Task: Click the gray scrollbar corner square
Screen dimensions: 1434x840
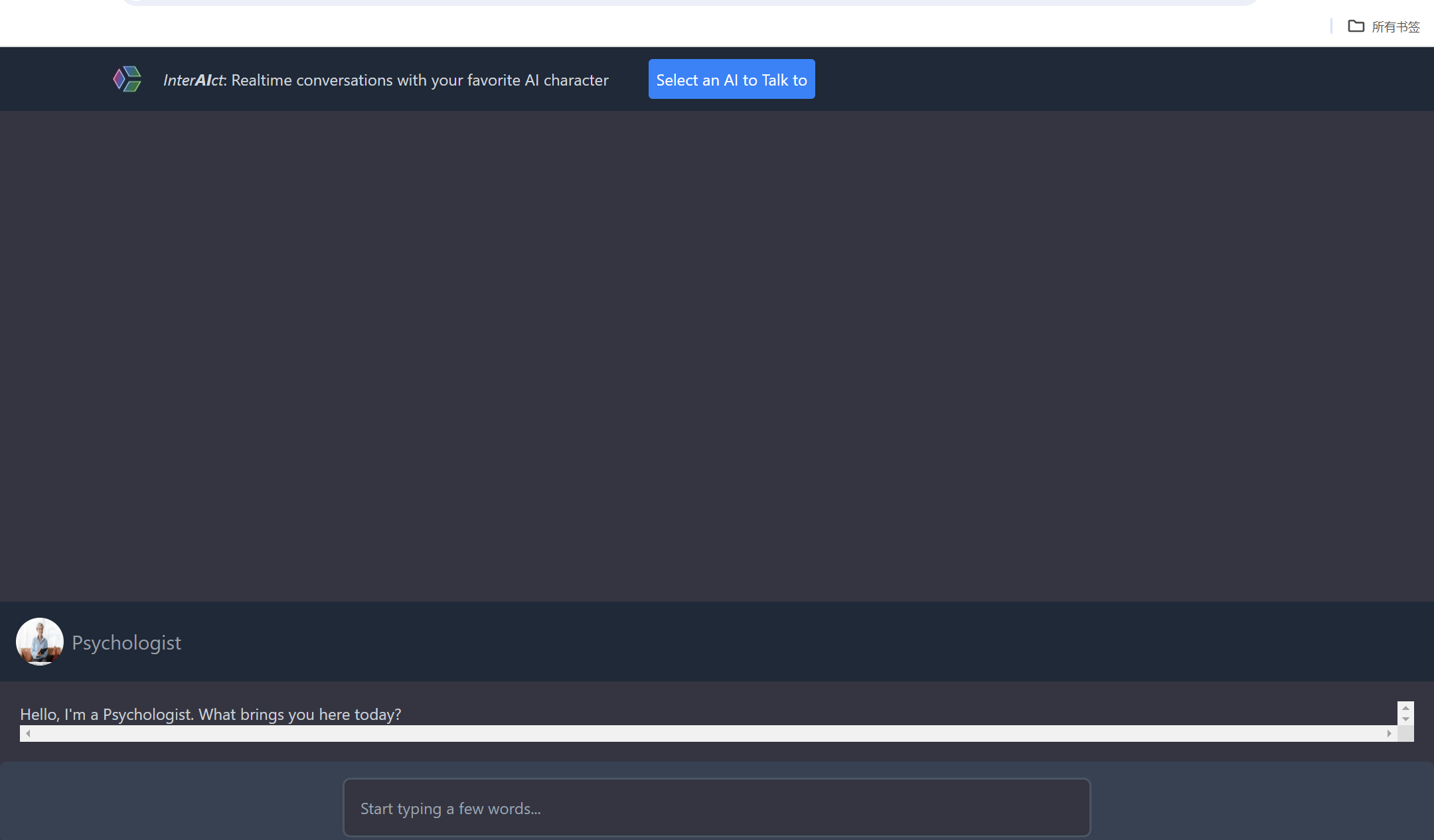Action: tap(1405, 734)
